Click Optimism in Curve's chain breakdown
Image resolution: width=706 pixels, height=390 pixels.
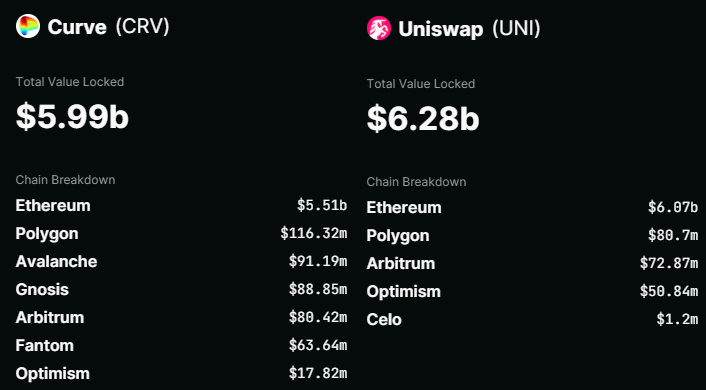click(x=181, y=373)
